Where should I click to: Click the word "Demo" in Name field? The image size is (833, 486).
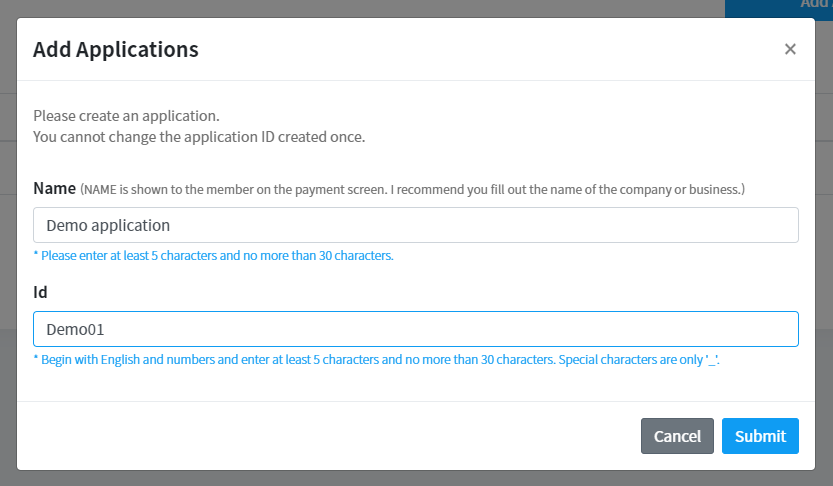tap(66, 225)
